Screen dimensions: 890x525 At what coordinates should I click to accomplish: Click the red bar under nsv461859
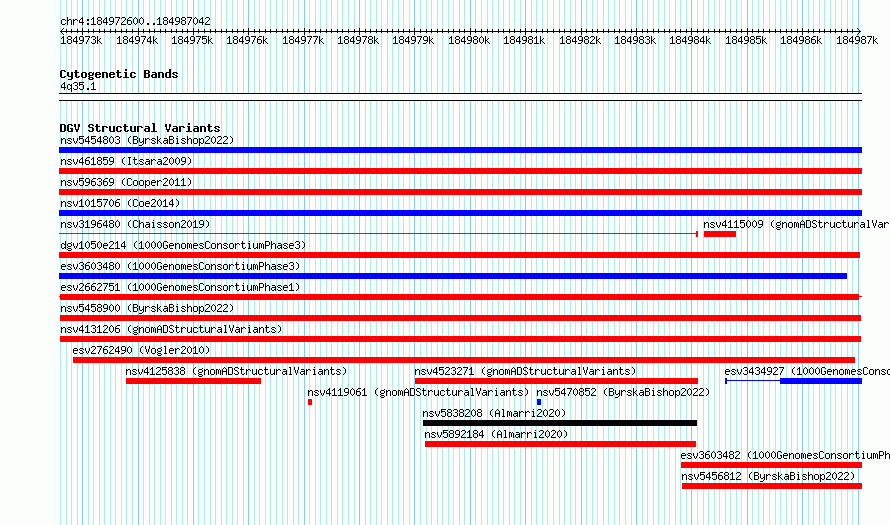tap(460, 171)
